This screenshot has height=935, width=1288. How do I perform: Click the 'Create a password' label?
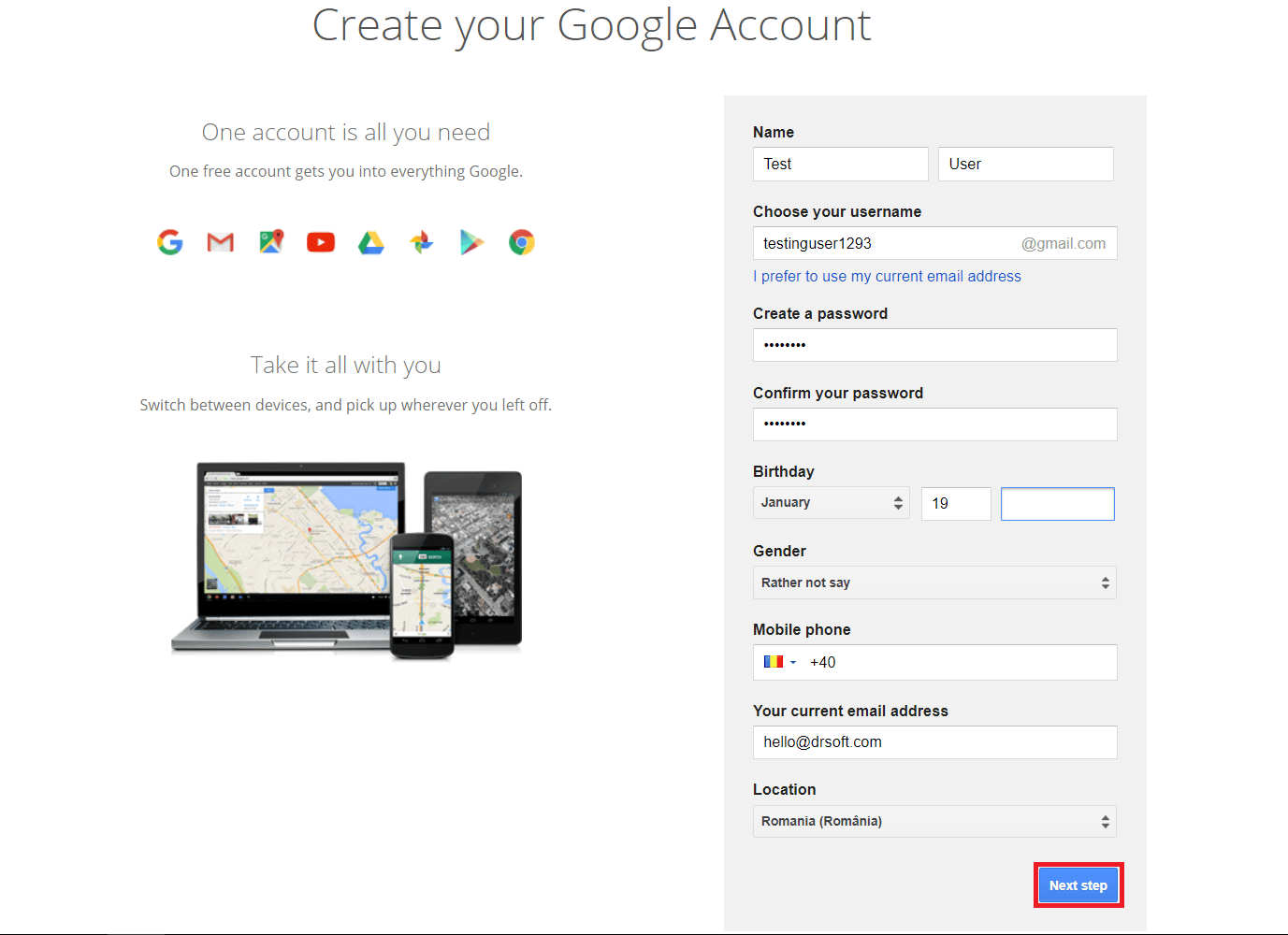pos(820,314)
